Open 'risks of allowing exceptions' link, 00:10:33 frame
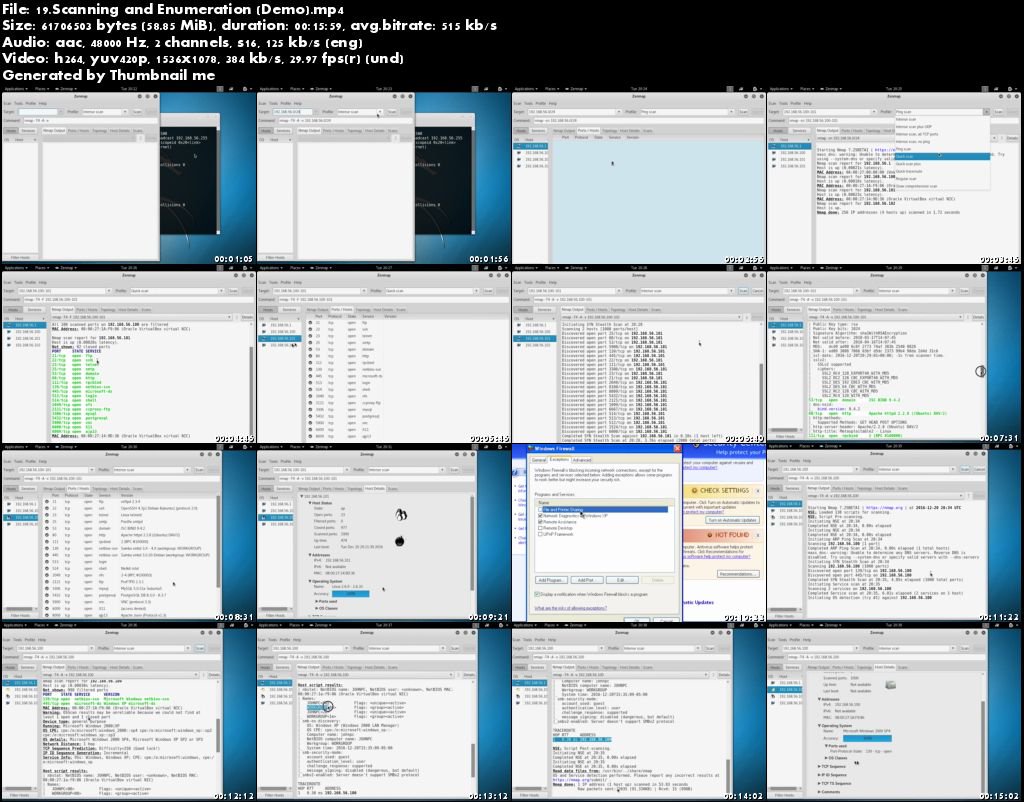 coord(570,608)
